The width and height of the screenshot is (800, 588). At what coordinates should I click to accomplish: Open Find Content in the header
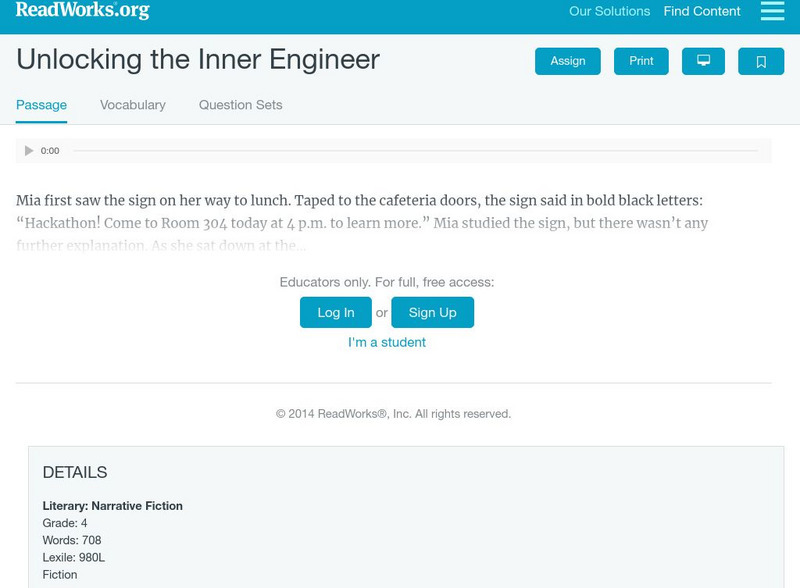point(702,12)
